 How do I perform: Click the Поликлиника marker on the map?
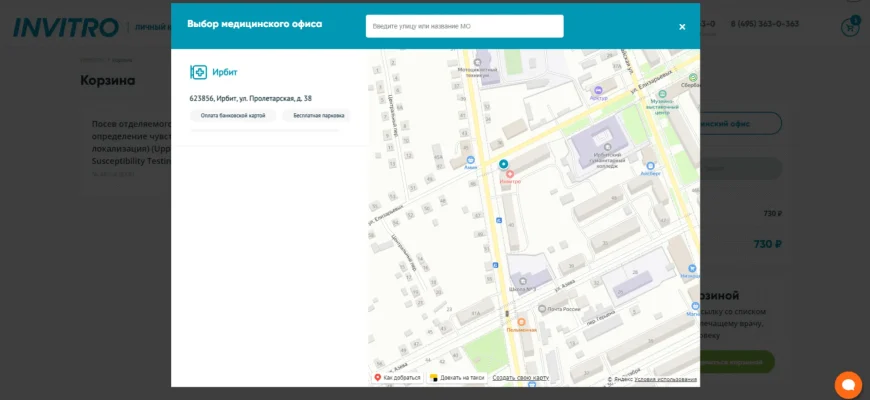point(521,322)
